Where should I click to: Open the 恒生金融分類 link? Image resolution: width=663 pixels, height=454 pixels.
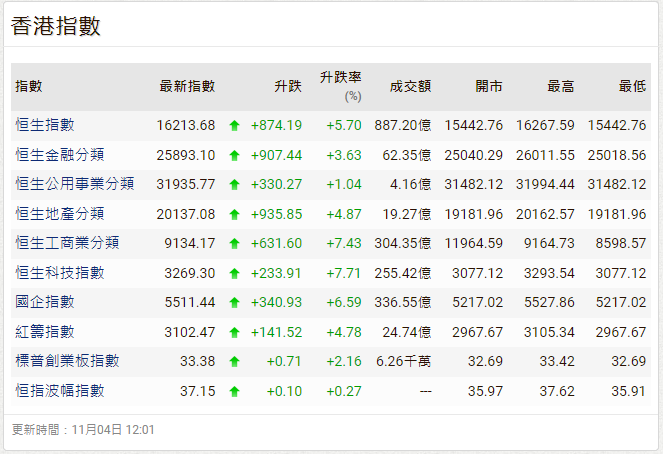[60, 155]
